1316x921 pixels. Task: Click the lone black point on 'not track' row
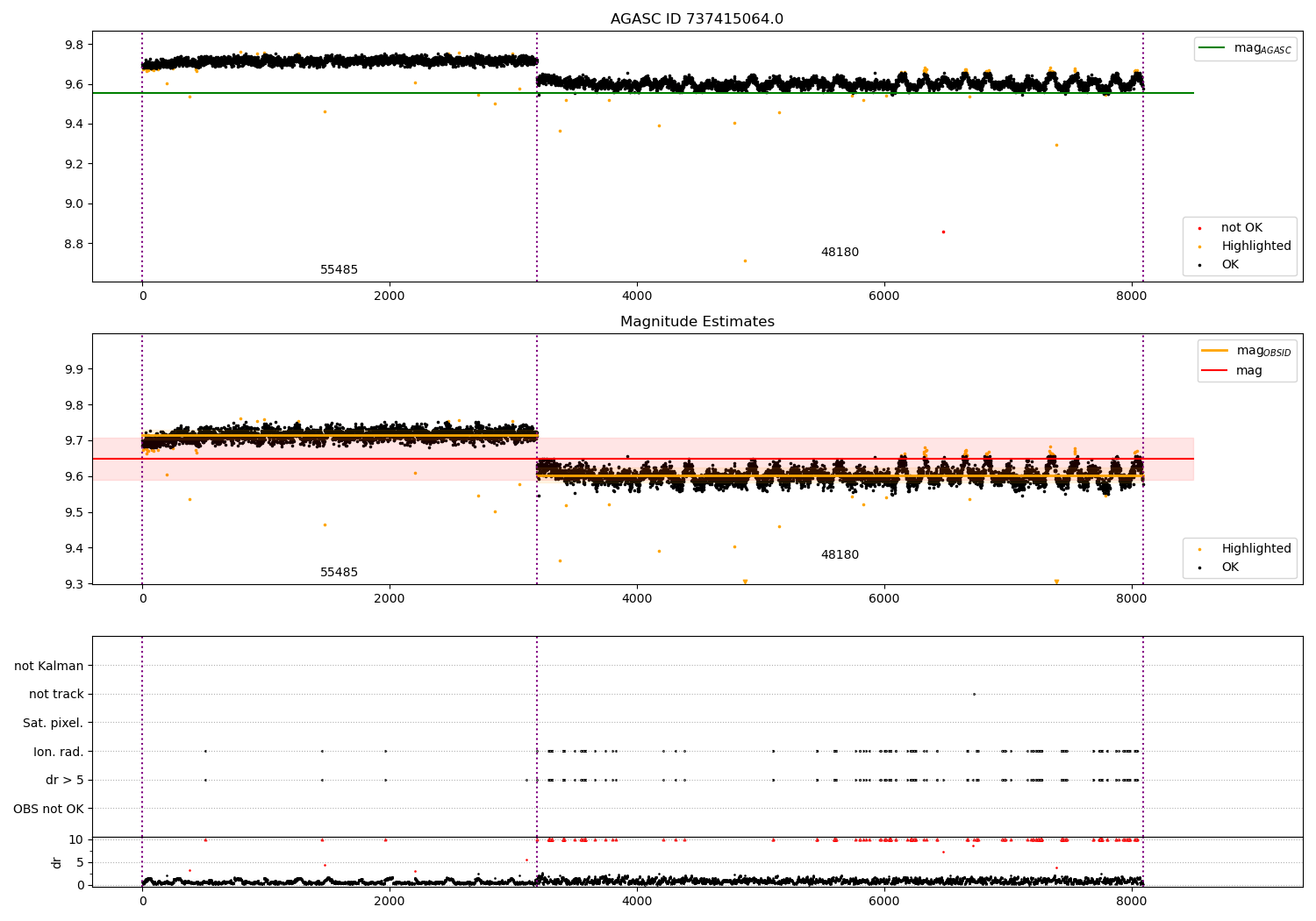click(x=974, y=694)
